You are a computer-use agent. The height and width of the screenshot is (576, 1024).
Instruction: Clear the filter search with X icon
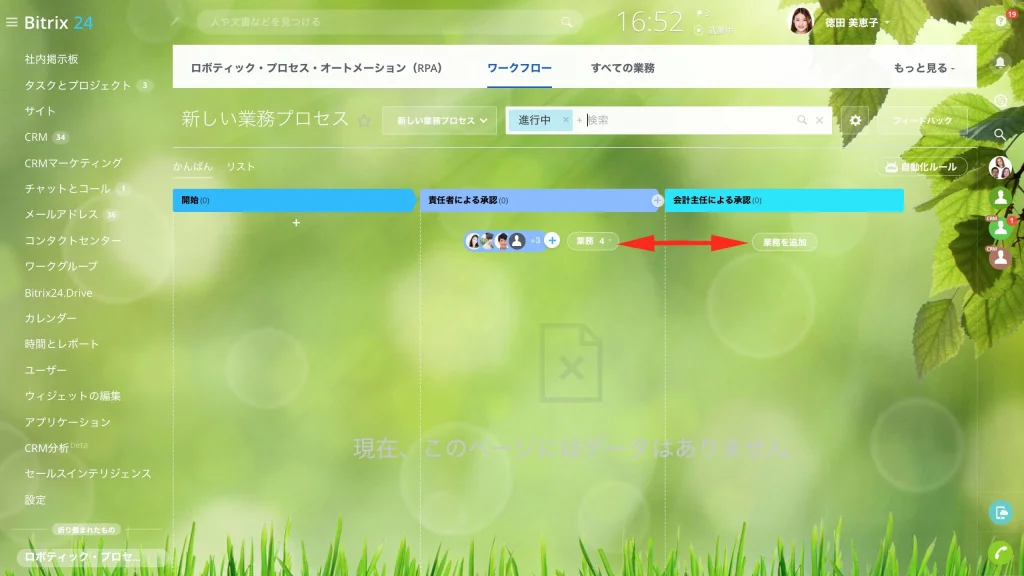(x=819, y=120)
